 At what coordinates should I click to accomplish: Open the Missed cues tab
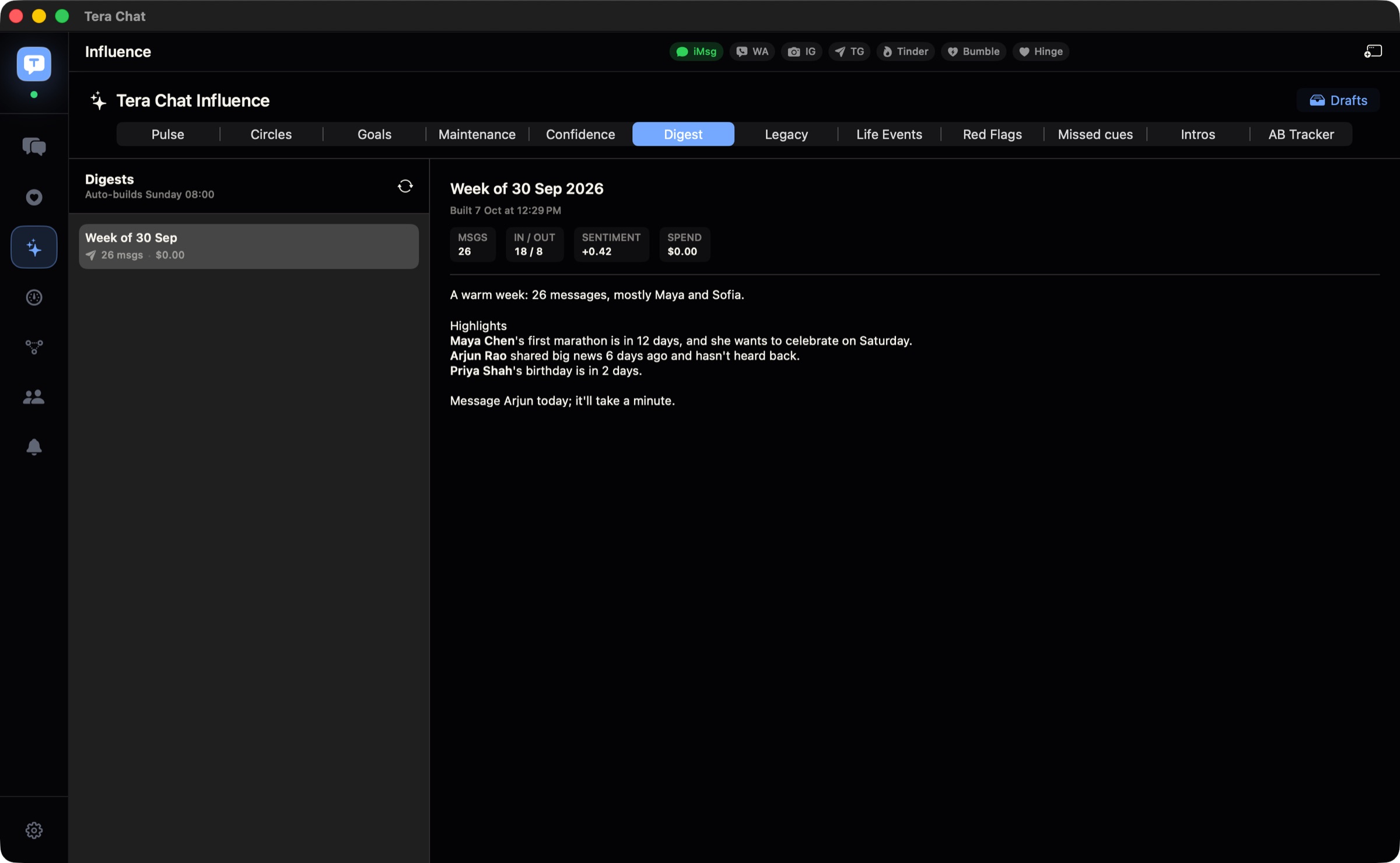click(1095, 134)
